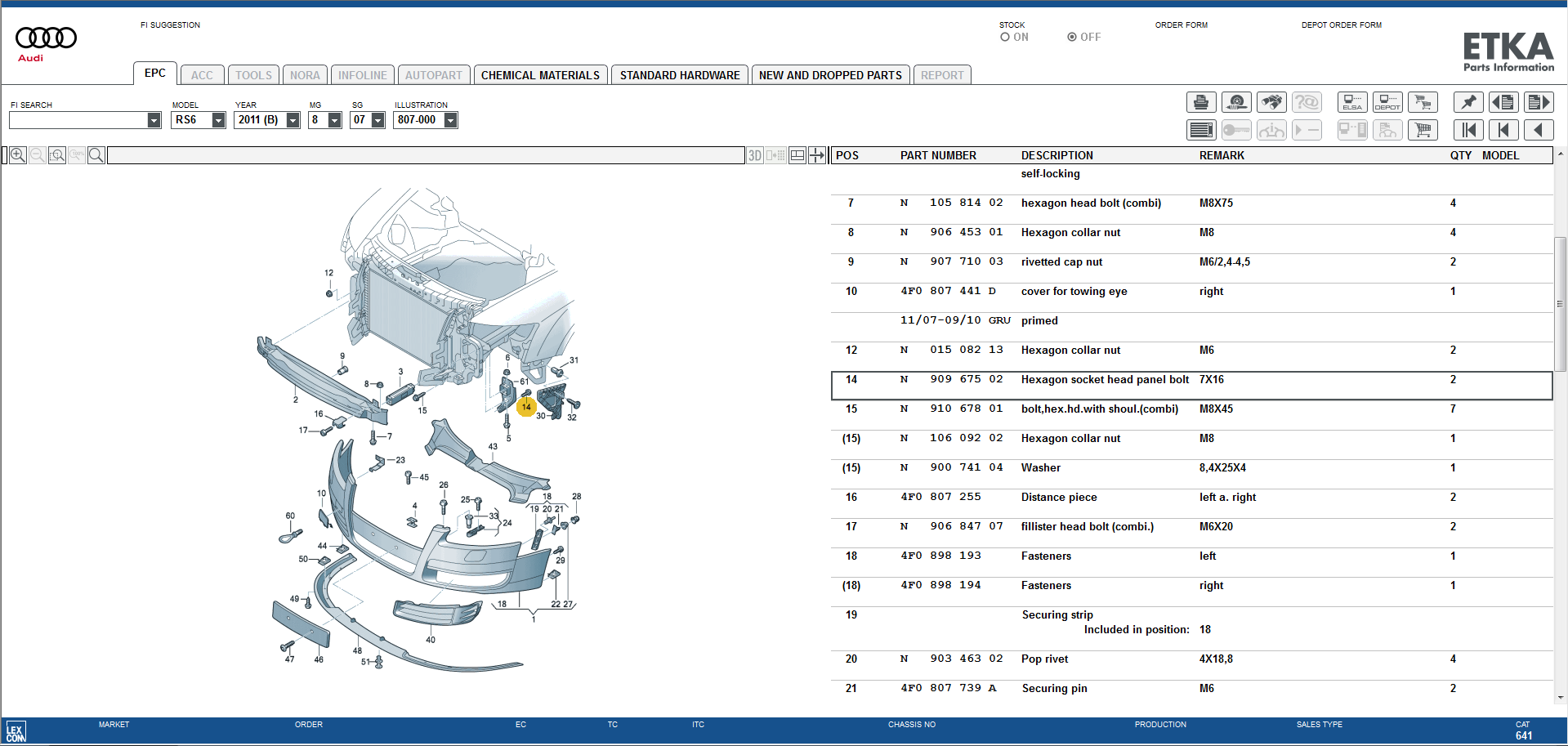Expand the MODEL dropdown showing RS6

(x=218, y=120)
